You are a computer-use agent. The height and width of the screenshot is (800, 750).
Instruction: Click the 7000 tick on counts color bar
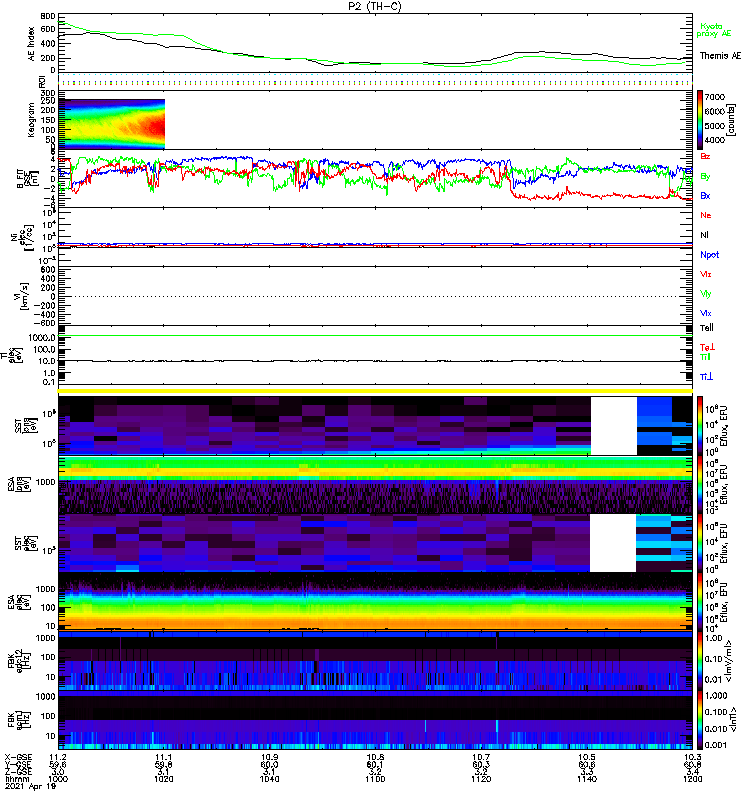(x=714, y=97)
